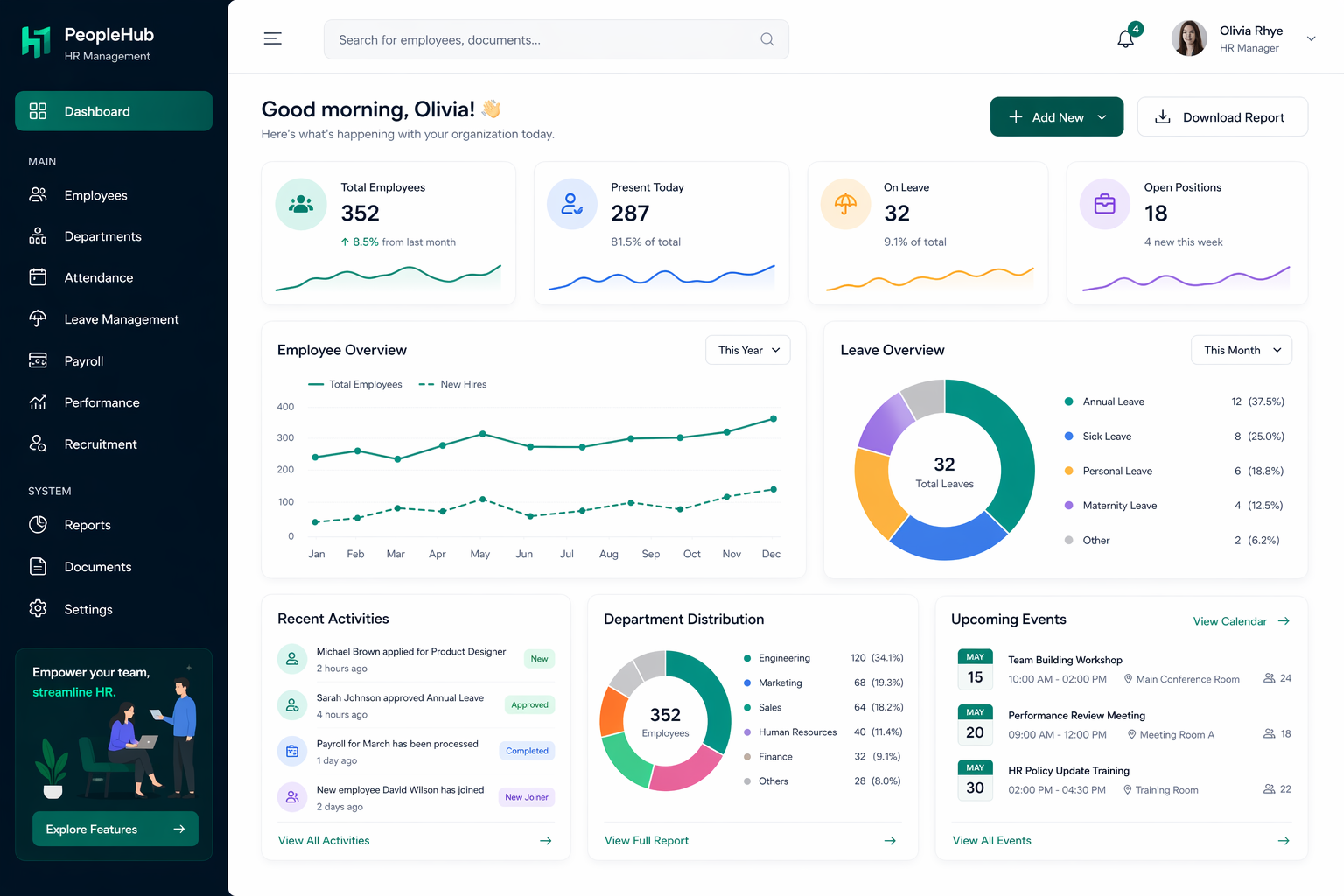Image resolution: width=1344 pixels, height=896 pixels.
Task: Open View All Events link
Action: [x=992, y=840]
